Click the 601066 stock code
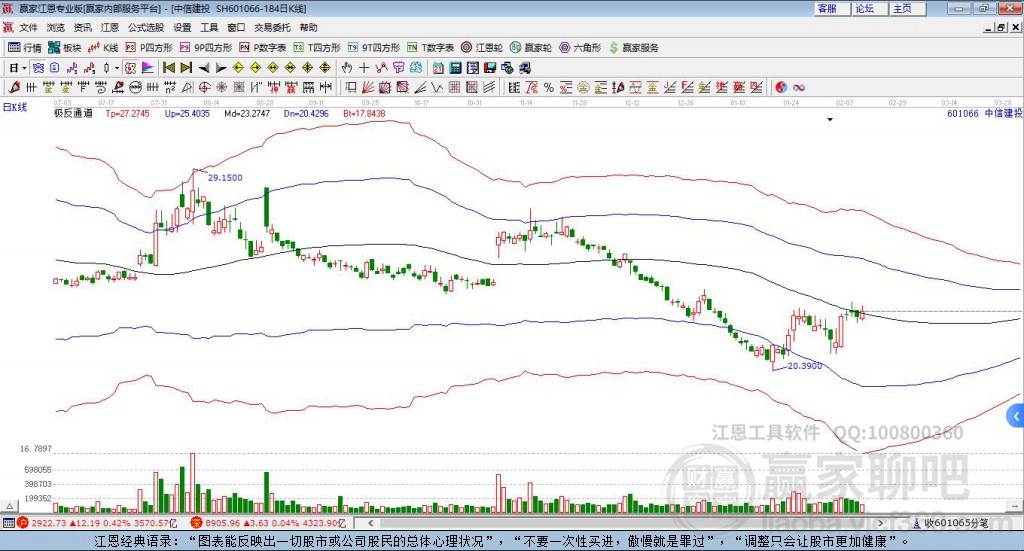The width and height of the screenshot is (1024, 551). click(963, 114)
